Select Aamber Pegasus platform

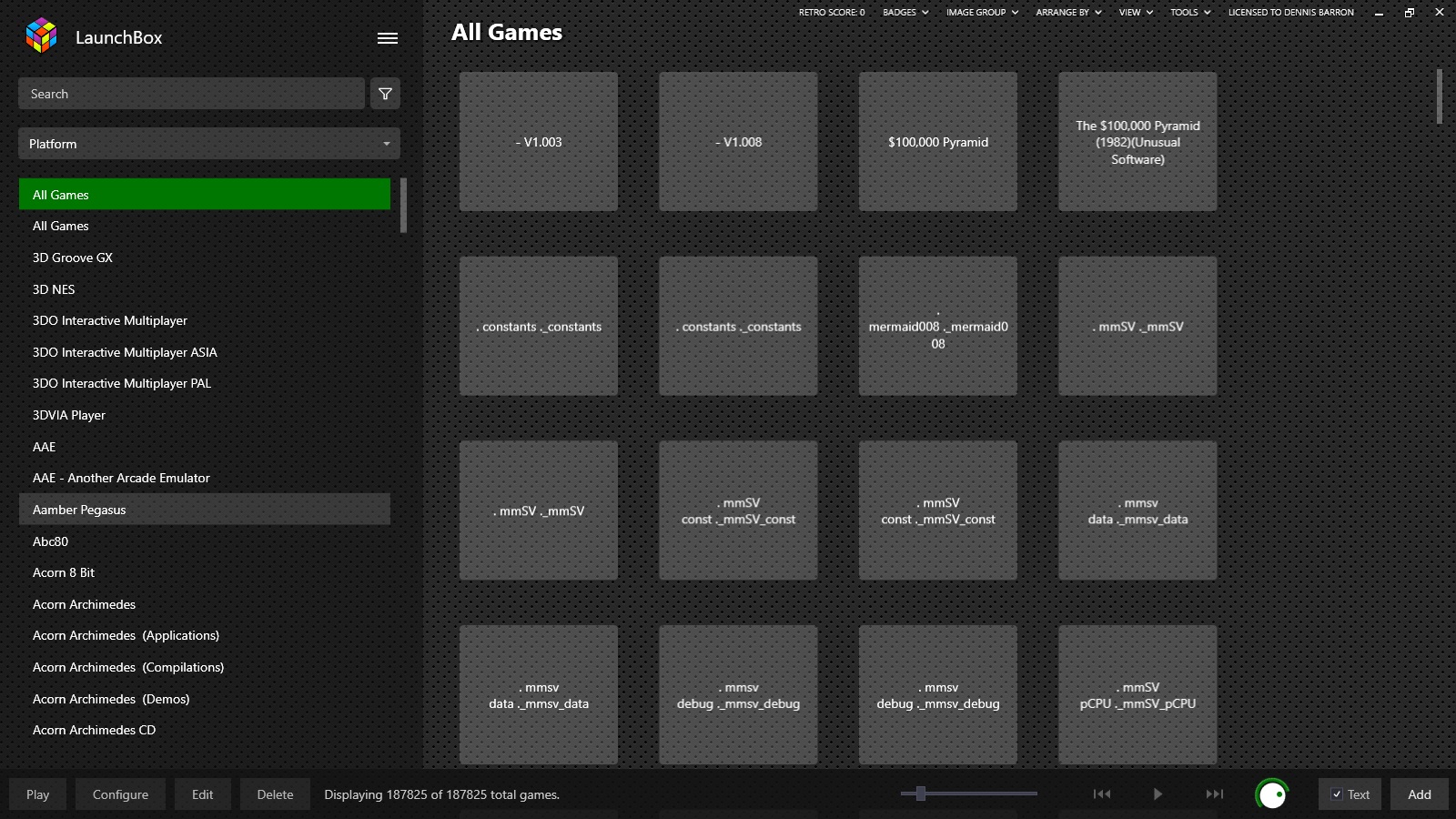coord(205,510)
